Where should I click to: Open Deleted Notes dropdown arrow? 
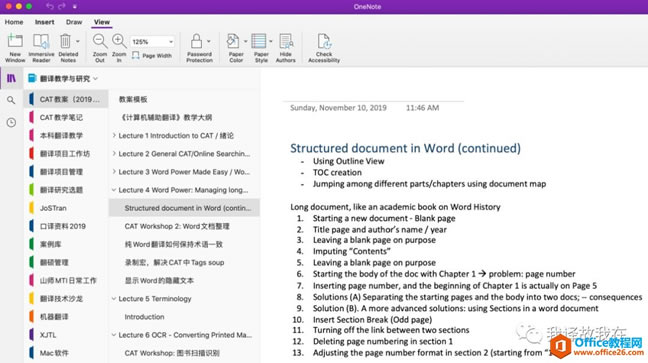click(x=77, y=41)
